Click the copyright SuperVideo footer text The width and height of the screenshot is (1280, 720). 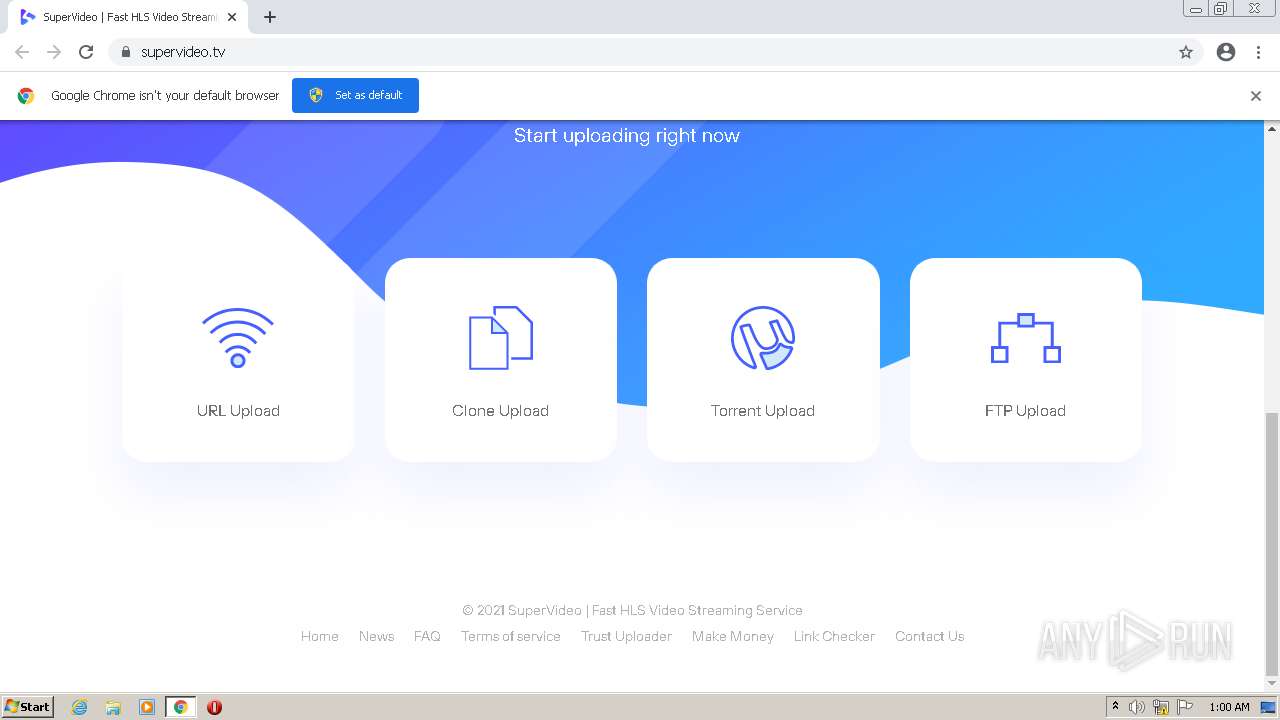click(x=632, y=610)
